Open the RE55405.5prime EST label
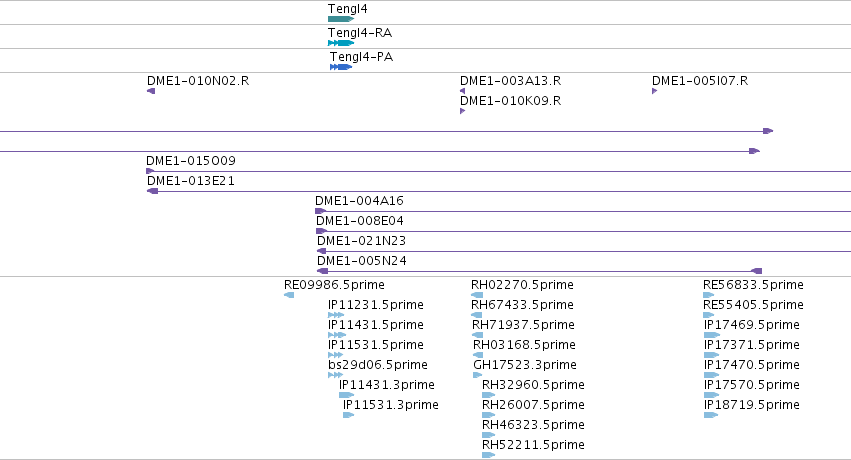The height and width of the screenshot is (460, 851). pyautogui.click(x=753, y=305)
